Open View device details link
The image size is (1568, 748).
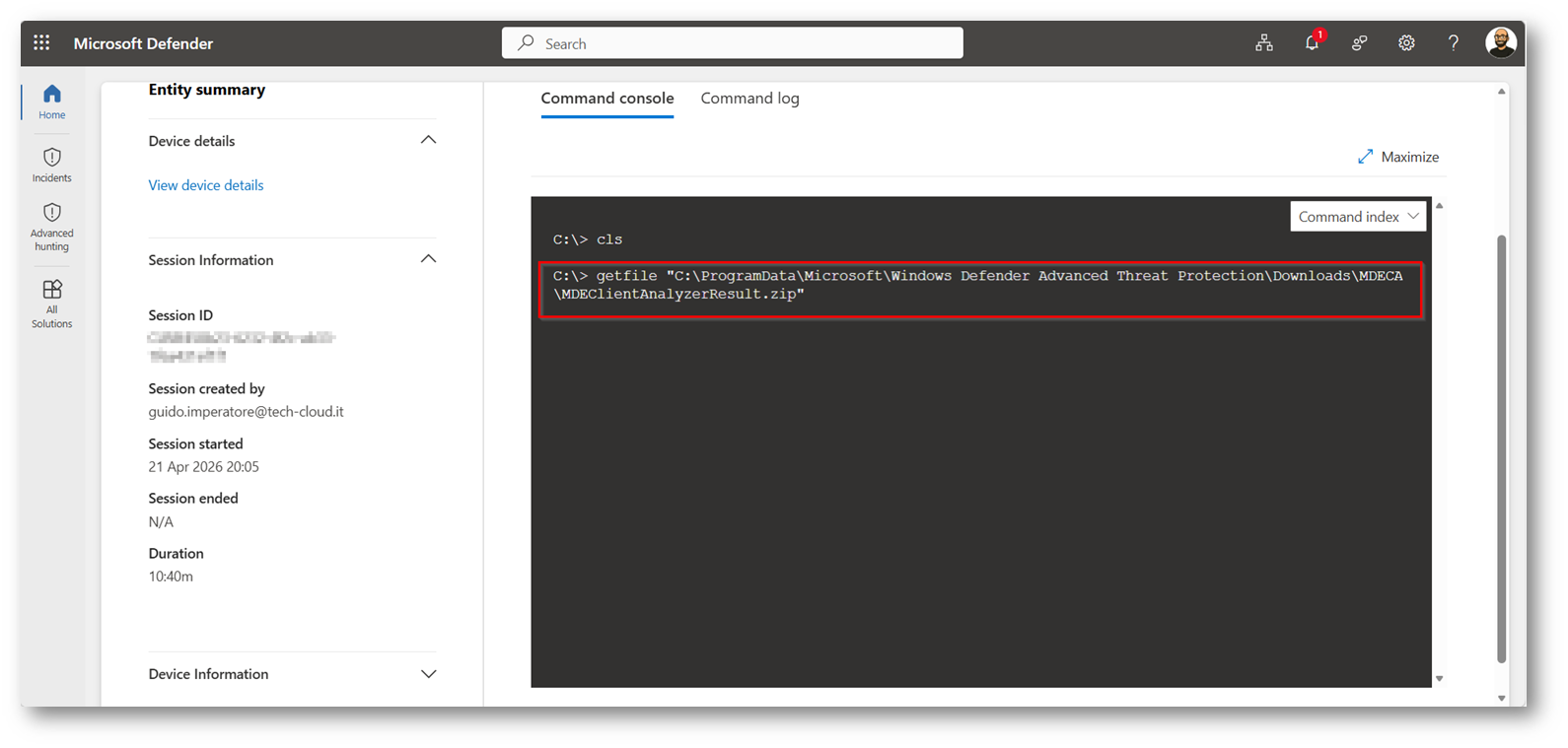[x=206, y=185]
